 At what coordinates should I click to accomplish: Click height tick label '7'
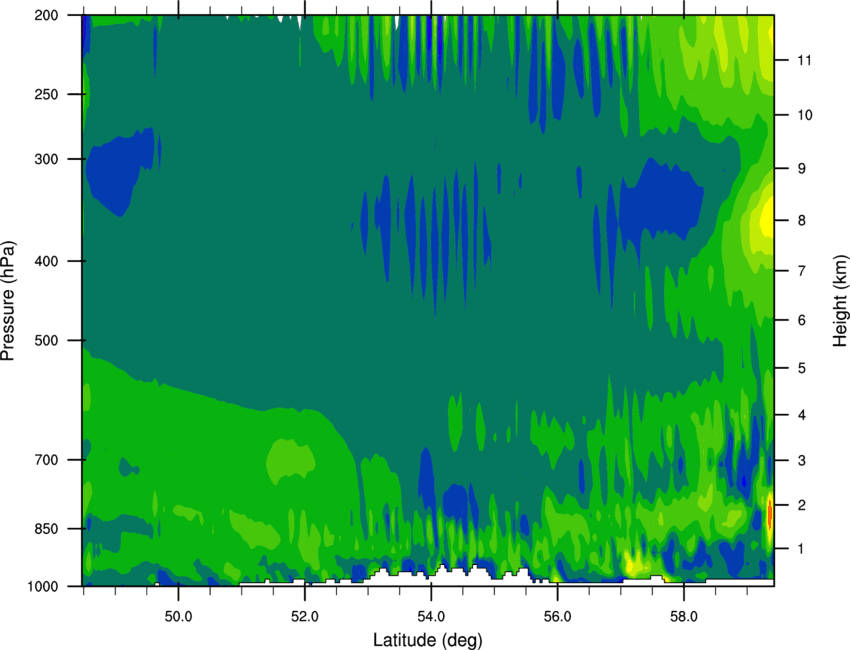(802, 271)
